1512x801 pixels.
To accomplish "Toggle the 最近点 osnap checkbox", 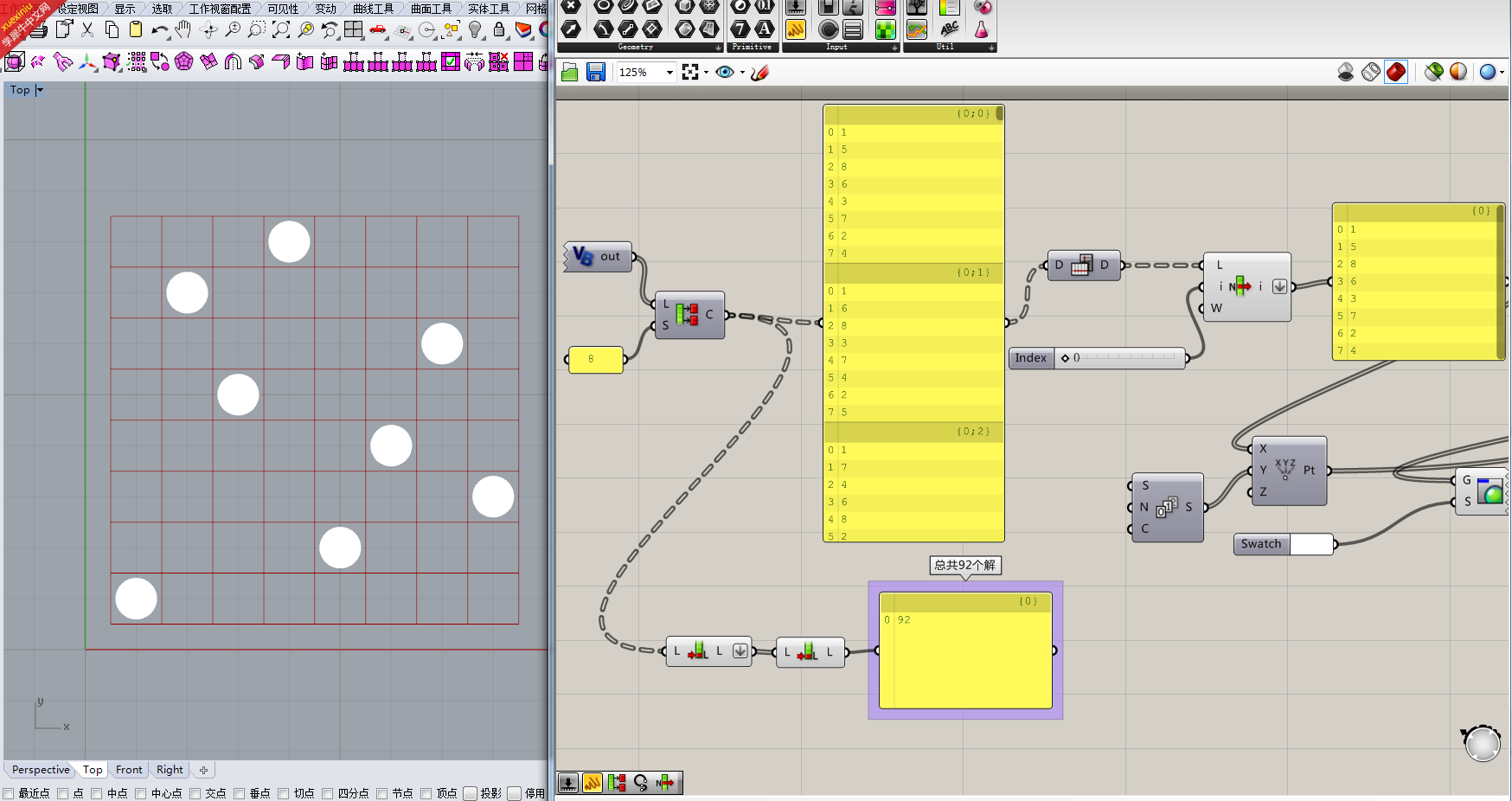I will coord(9,793).
